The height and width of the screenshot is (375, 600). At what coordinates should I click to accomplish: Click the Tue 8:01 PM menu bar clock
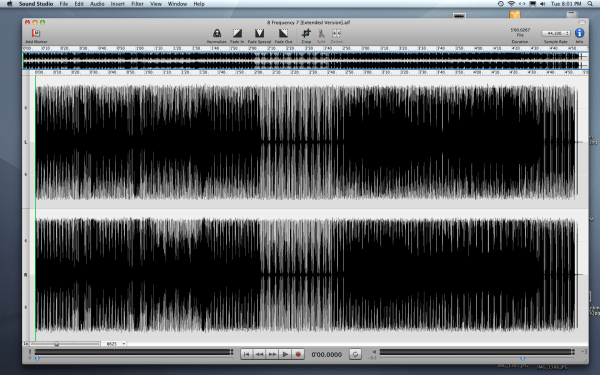pos(566,4)
